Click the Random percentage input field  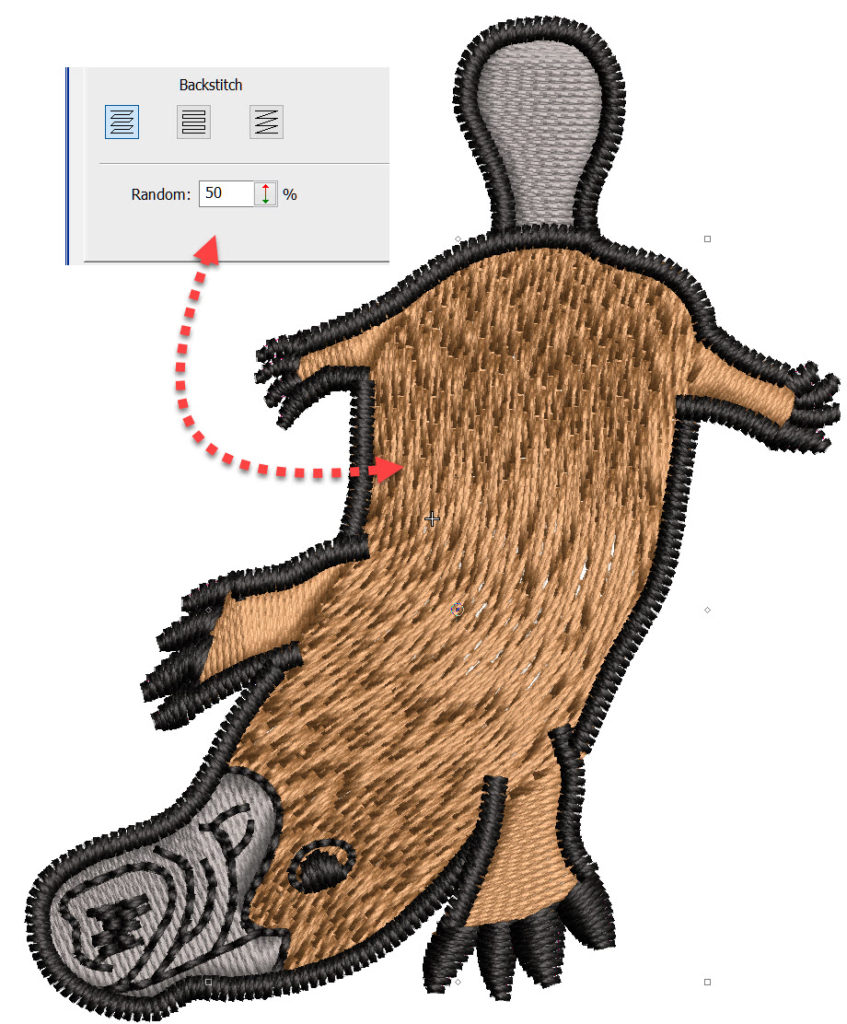click(x=225, y=194)
